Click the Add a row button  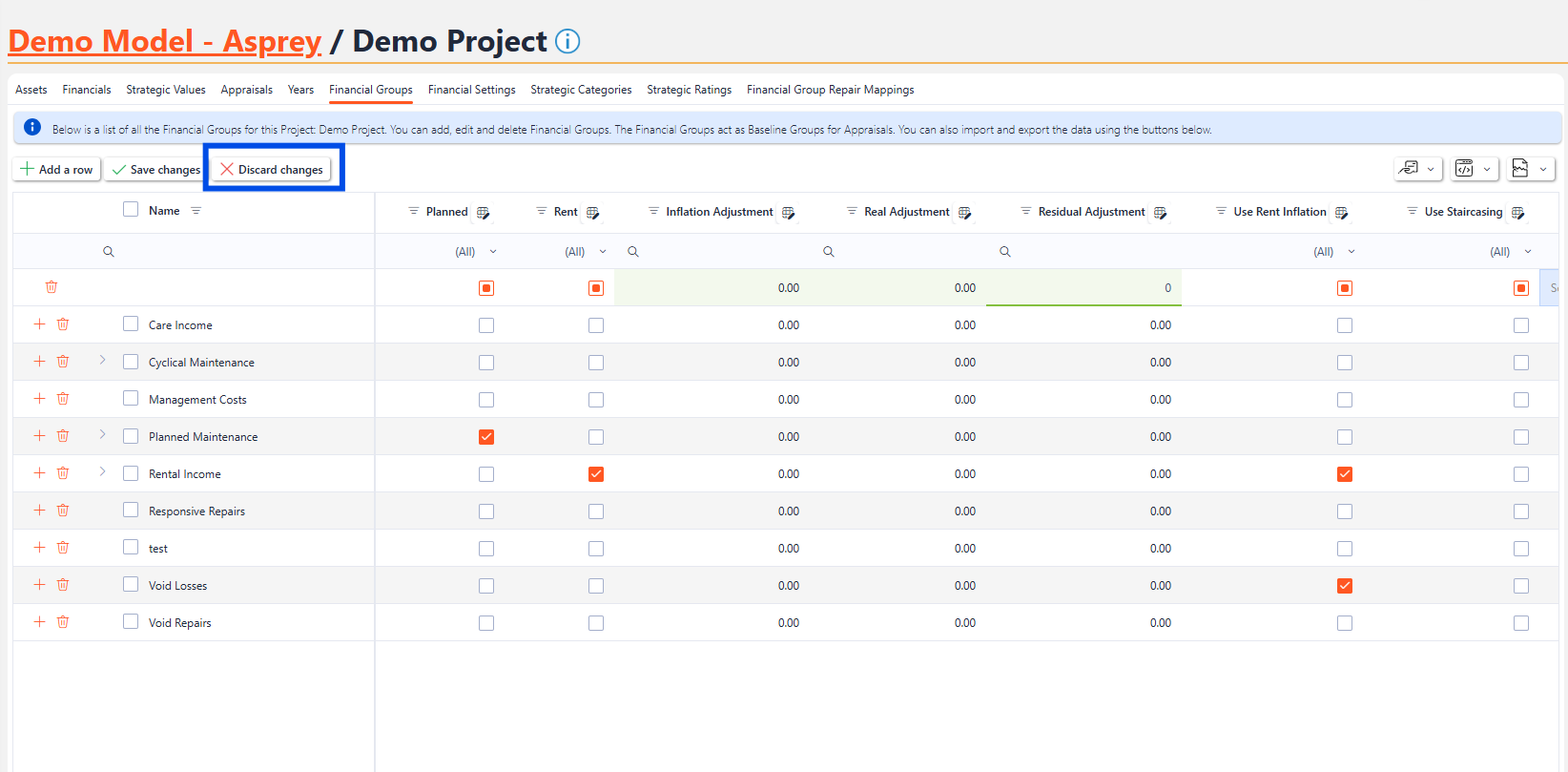tap(56, 170)
